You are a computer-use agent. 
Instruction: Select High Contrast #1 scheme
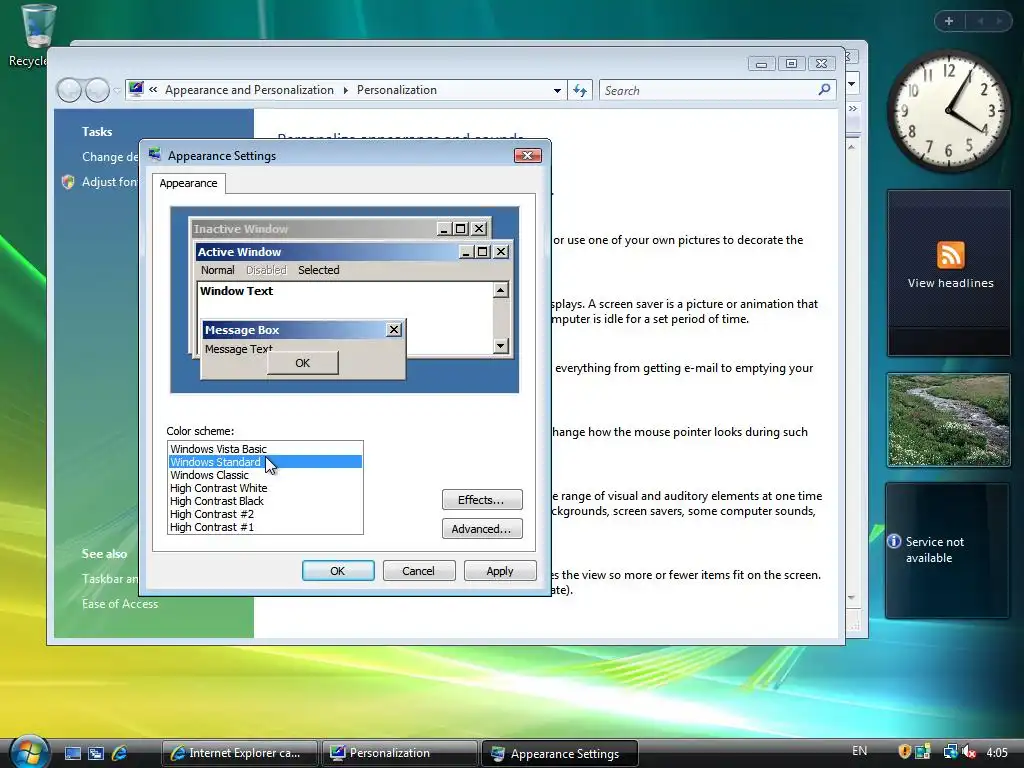[264, 527]
